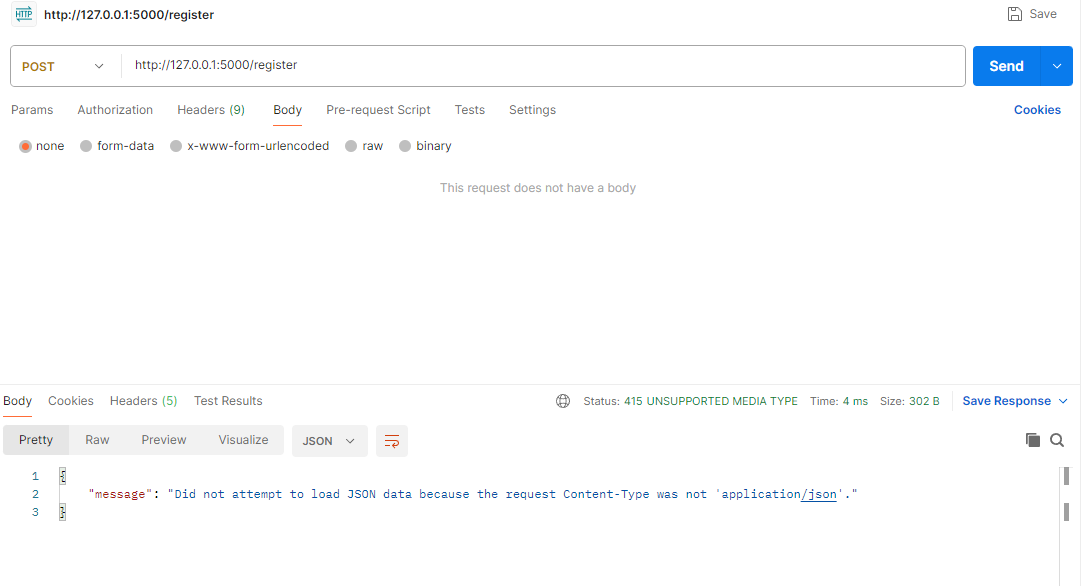1084x586 pixels.
Task: Click the Send button
Action: [x=1006, y=66]
